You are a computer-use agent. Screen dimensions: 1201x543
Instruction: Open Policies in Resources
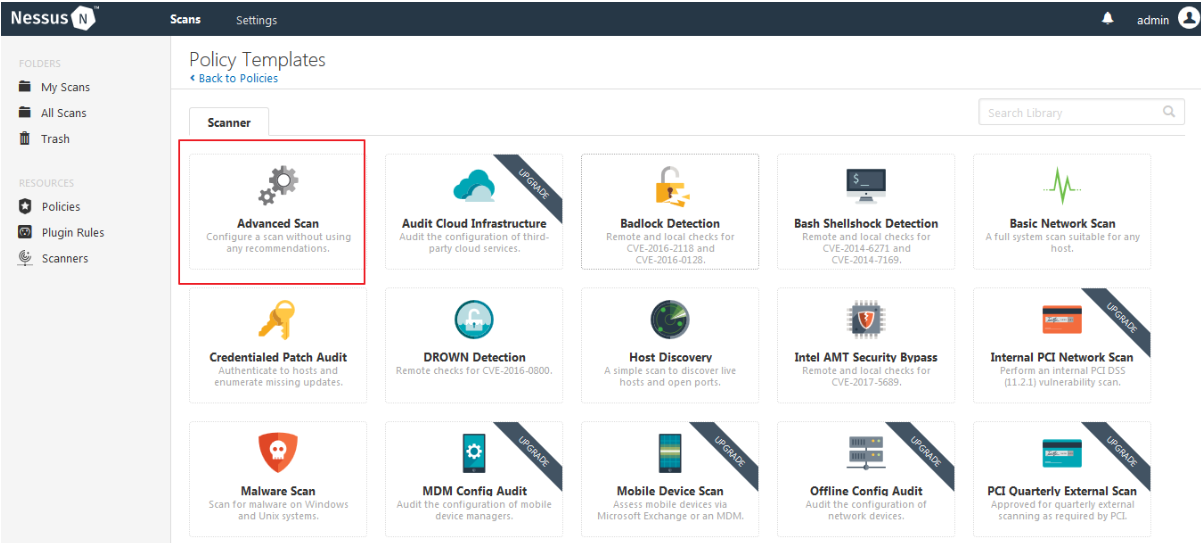[61, 207]
